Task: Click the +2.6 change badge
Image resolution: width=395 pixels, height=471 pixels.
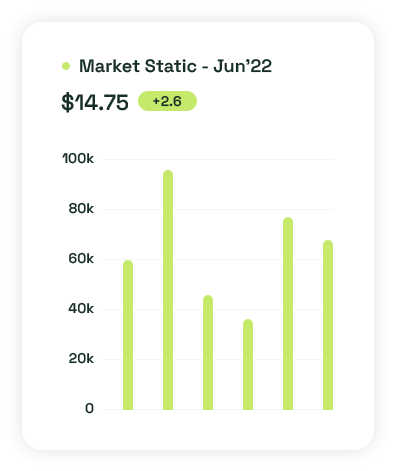Action: (x=167, y=101)
